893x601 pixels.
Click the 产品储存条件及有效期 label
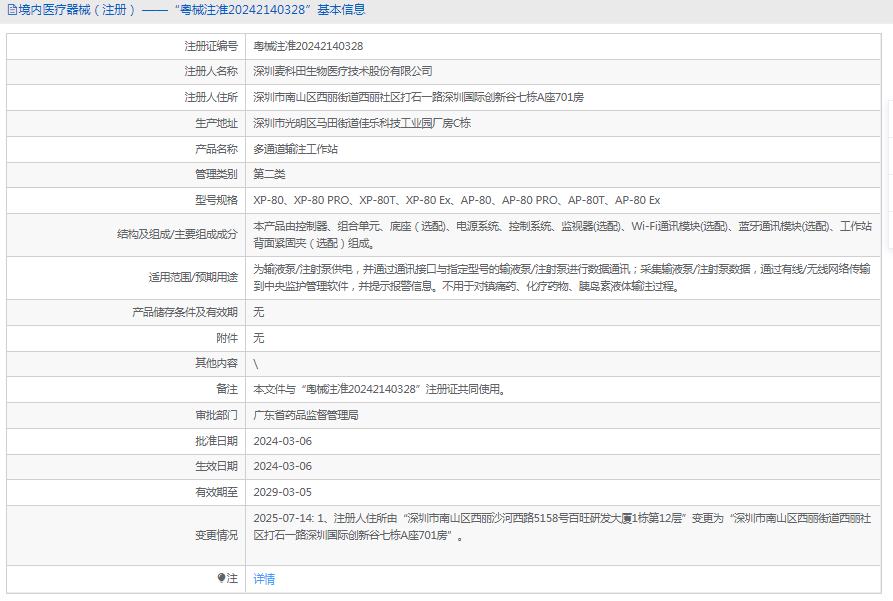point(185,312)
